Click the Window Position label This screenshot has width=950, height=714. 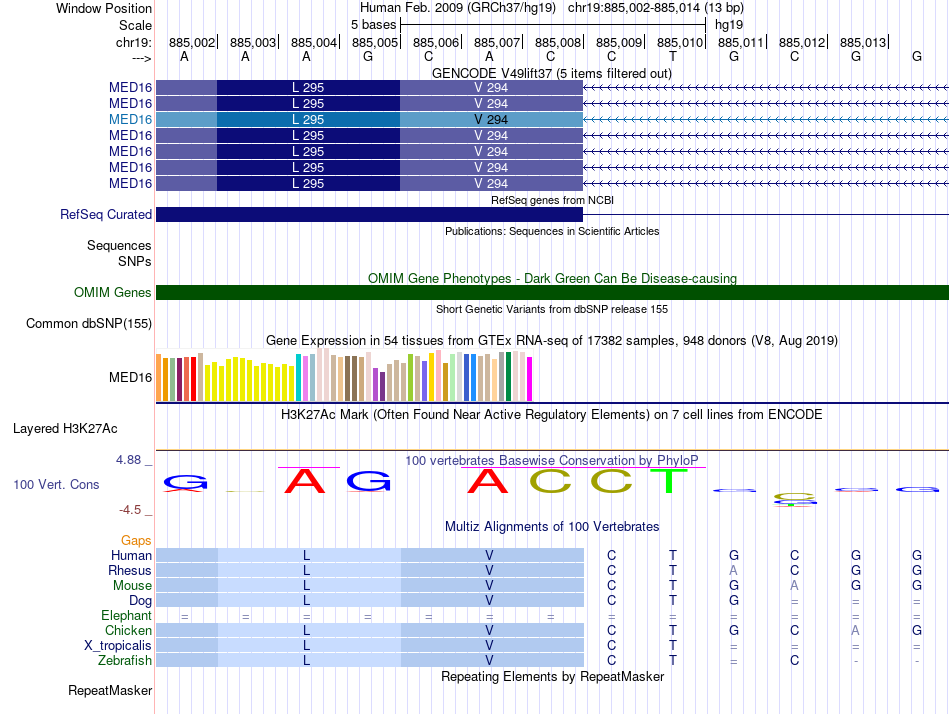(104, 8)
